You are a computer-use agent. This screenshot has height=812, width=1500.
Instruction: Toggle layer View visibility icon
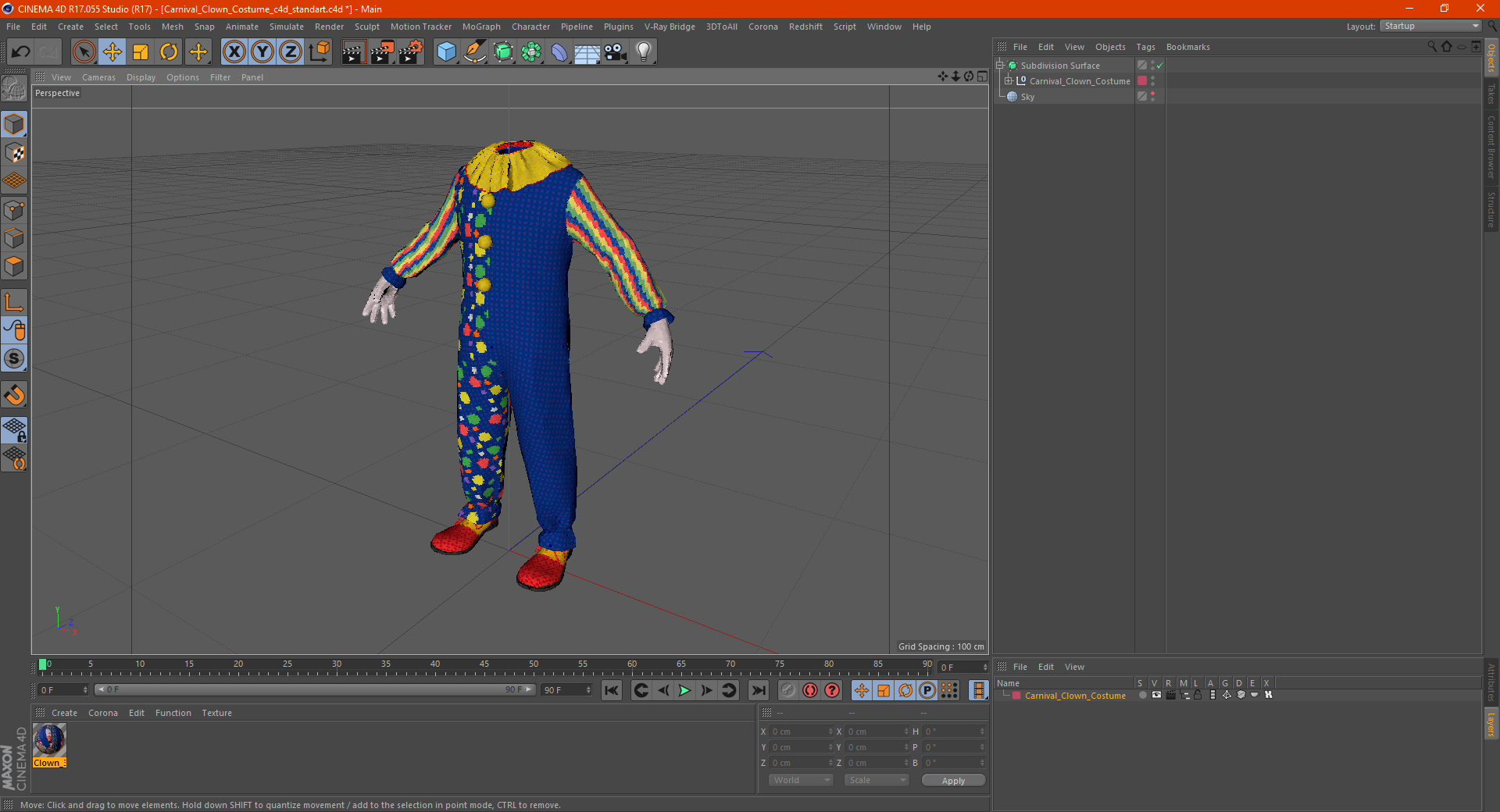coord(1156,695)
